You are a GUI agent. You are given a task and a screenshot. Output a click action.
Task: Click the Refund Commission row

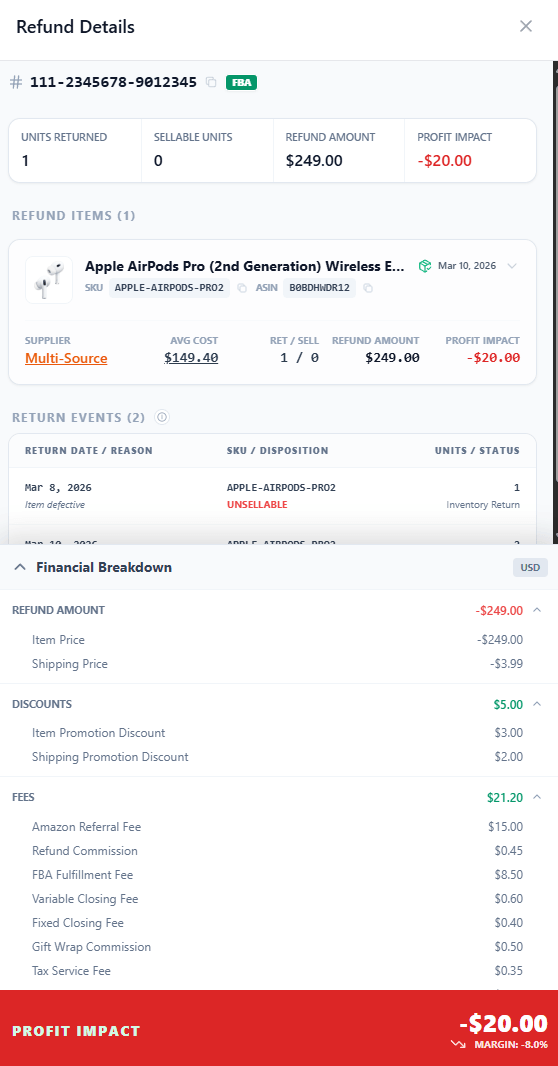click(277, 850)
